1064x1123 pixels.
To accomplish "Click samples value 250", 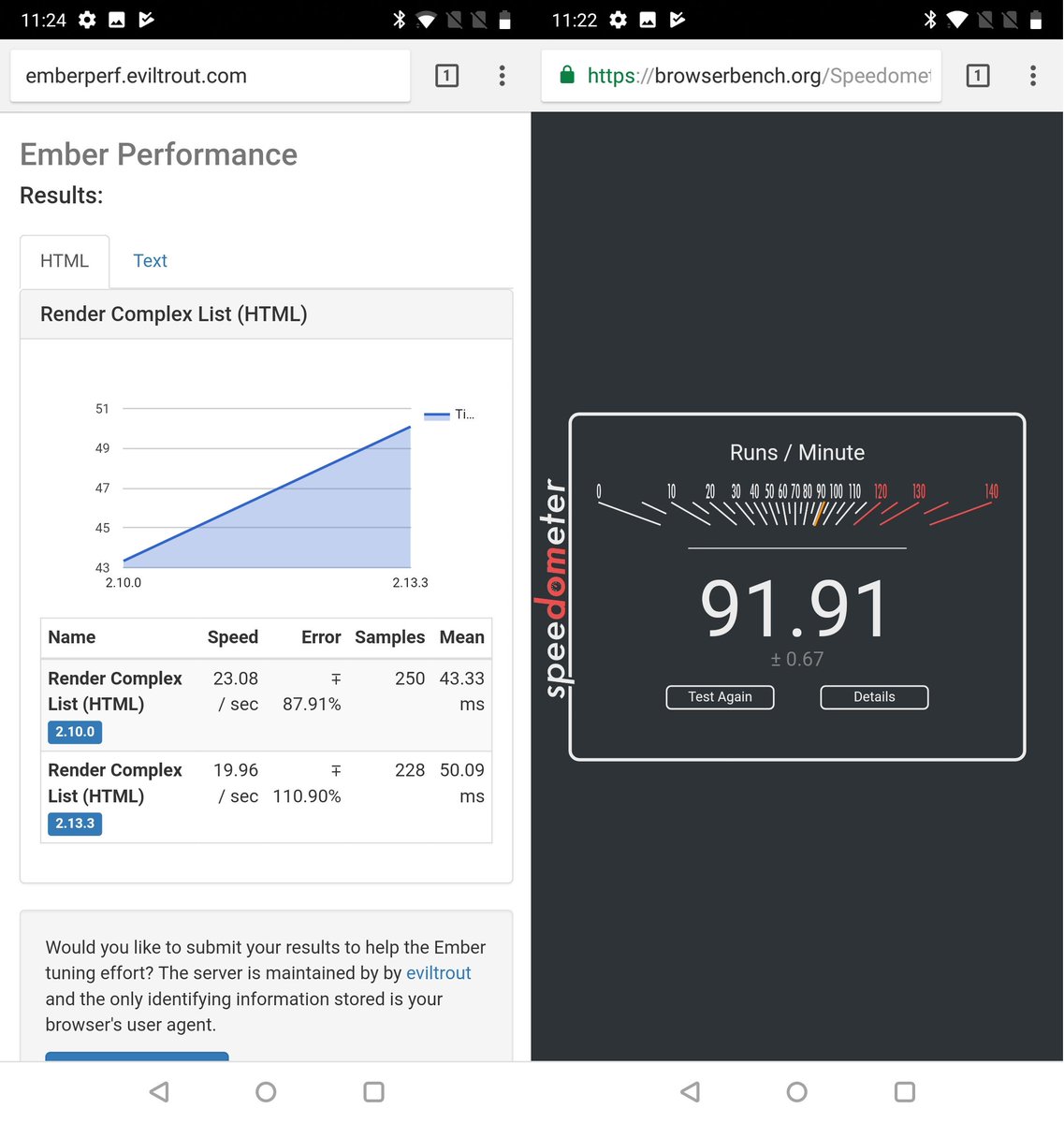I will tap(410, 678).
